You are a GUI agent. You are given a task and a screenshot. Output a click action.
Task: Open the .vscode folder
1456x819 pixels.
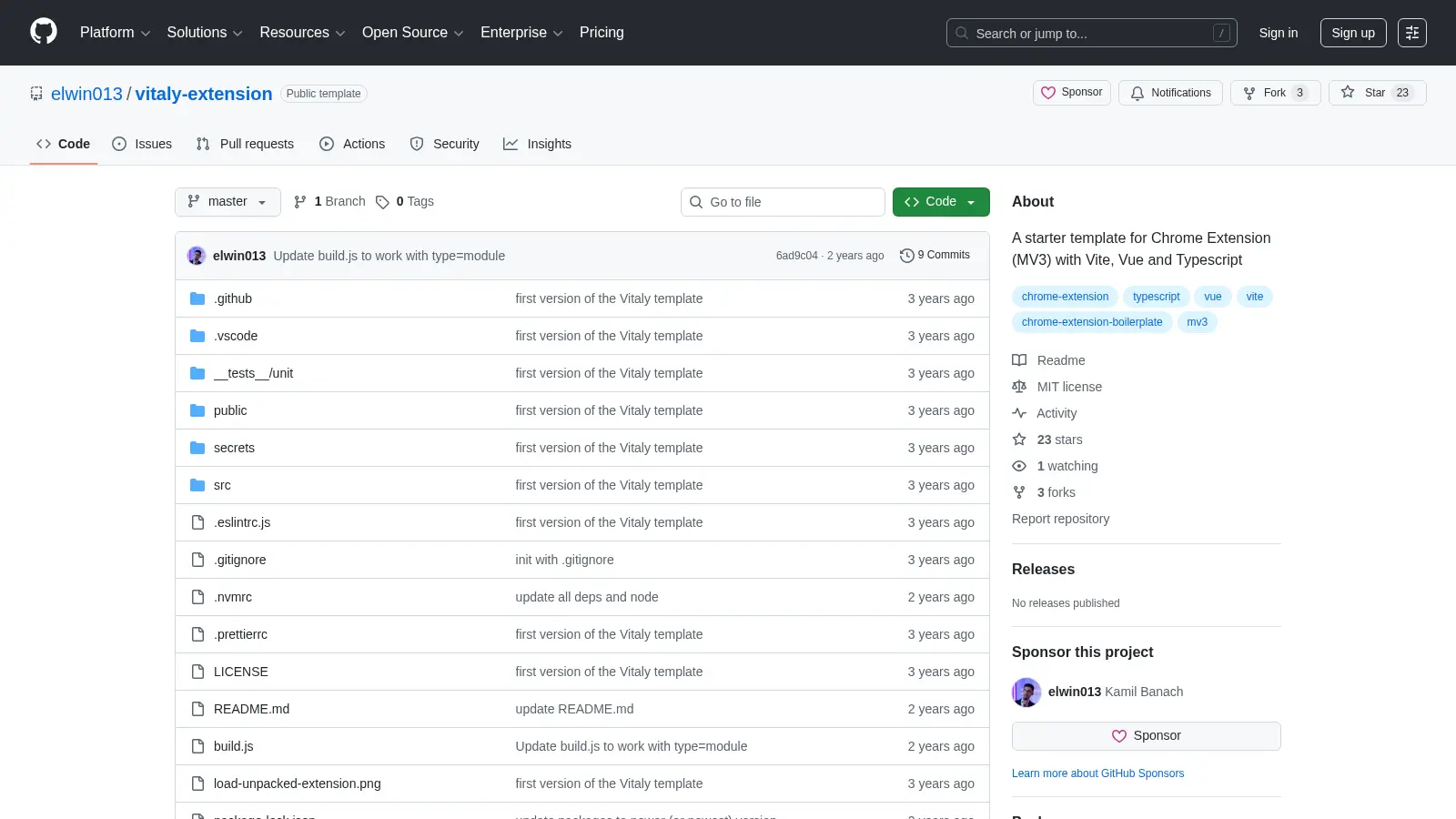point(236,336)
